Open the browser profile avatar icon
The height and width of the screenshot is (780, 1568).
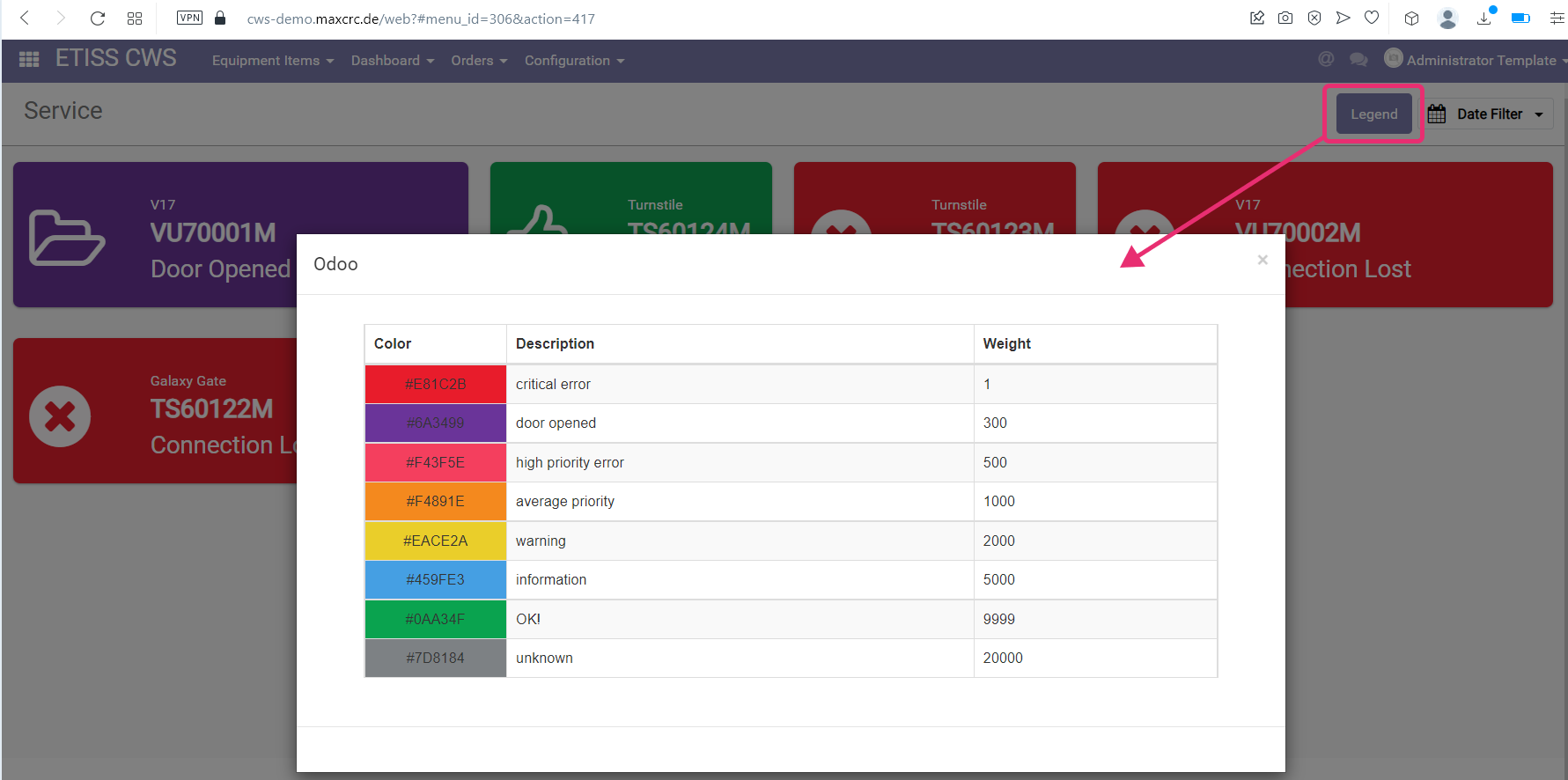(1447, 18)
